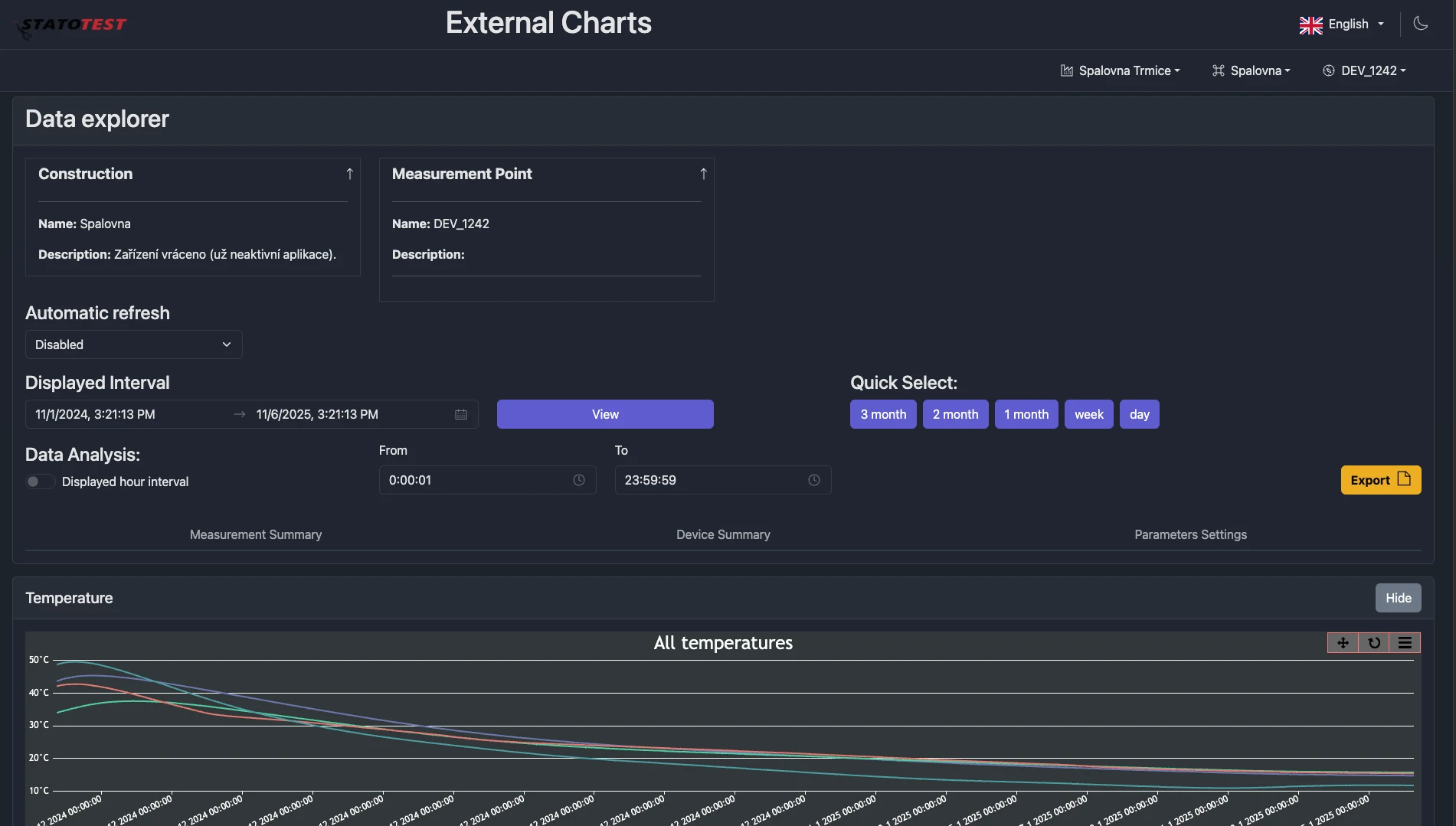Click the sort arrow on Construction panel
Viewport: 1456px width, 826px height.
(350, 173)
